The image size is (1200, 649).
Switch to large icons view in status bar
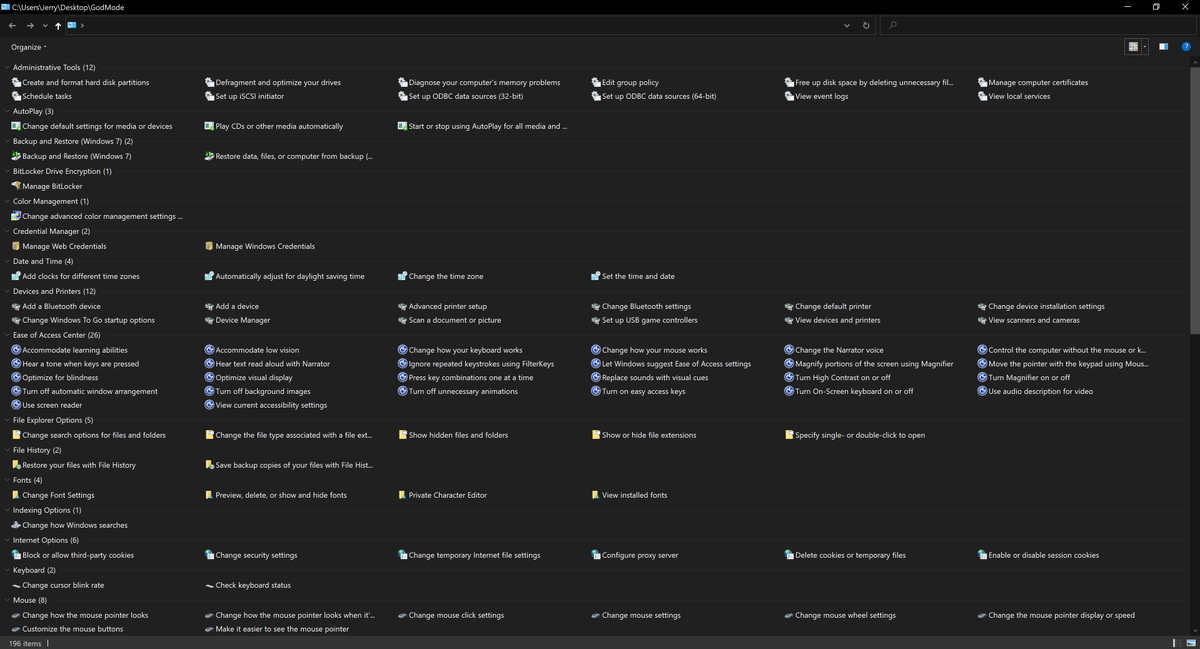point(1191,643)
